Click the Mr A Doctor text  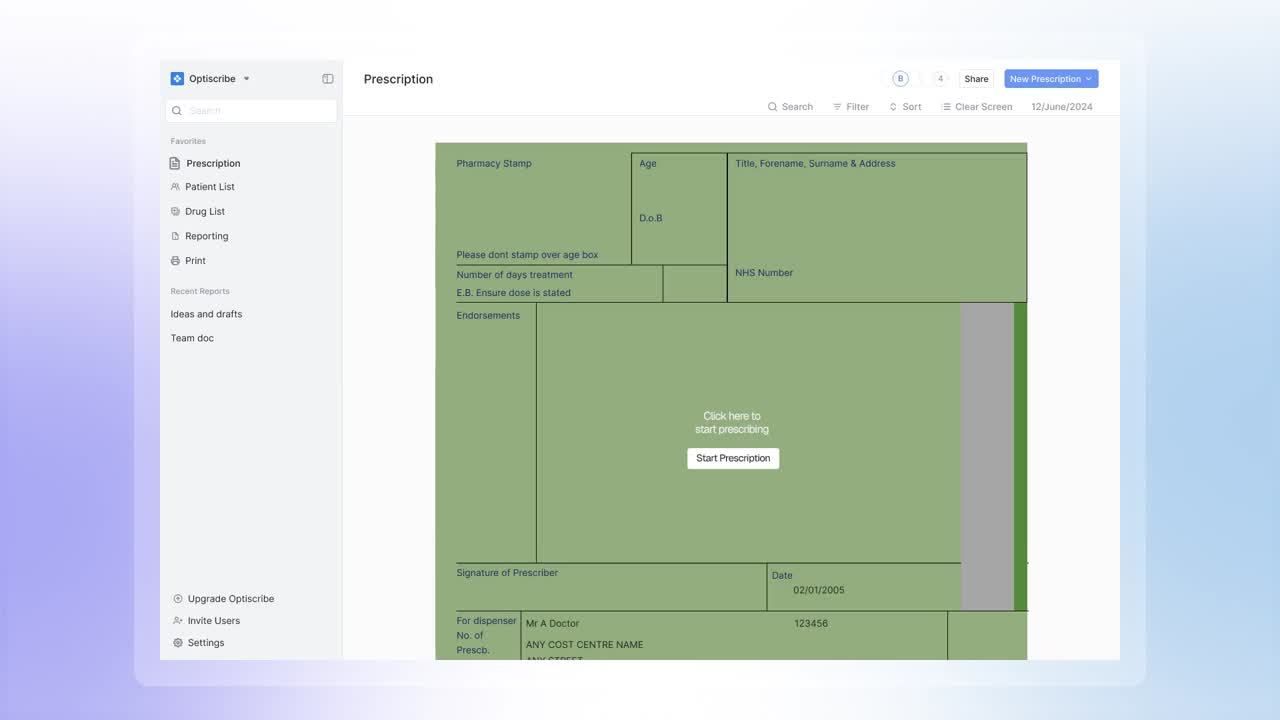(552, 624)
